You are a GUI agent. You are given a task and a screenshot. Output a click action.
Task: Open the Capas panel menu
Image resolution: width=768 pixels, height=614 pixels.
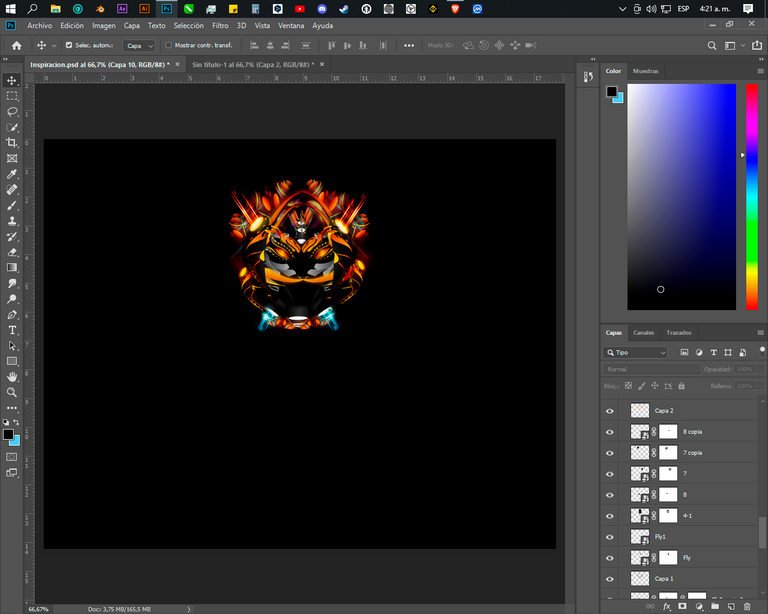(x=760, y=332)
